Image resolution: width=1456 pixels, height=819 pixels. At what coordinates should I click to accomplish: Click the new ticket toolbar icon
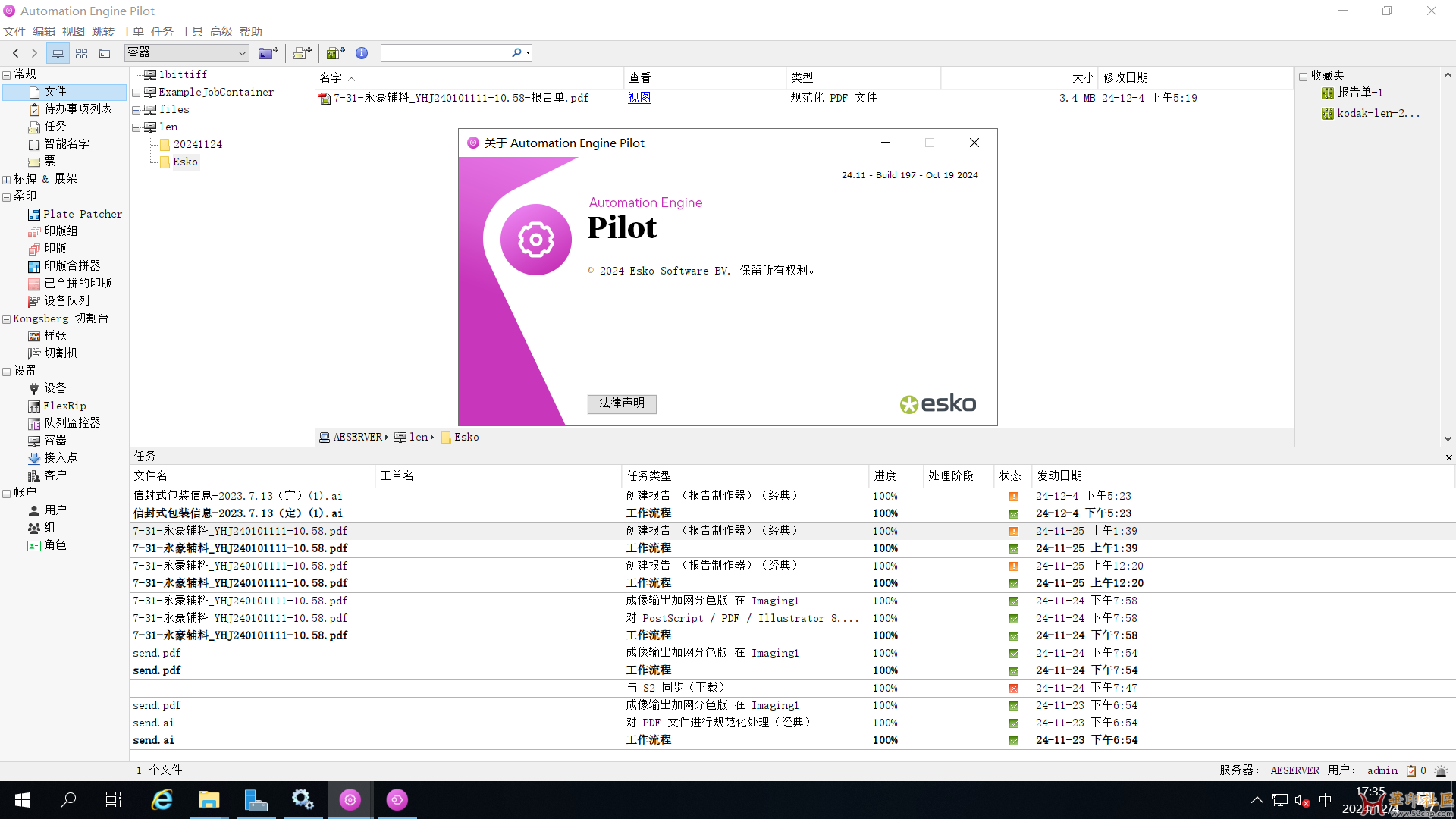pos(303,53)
